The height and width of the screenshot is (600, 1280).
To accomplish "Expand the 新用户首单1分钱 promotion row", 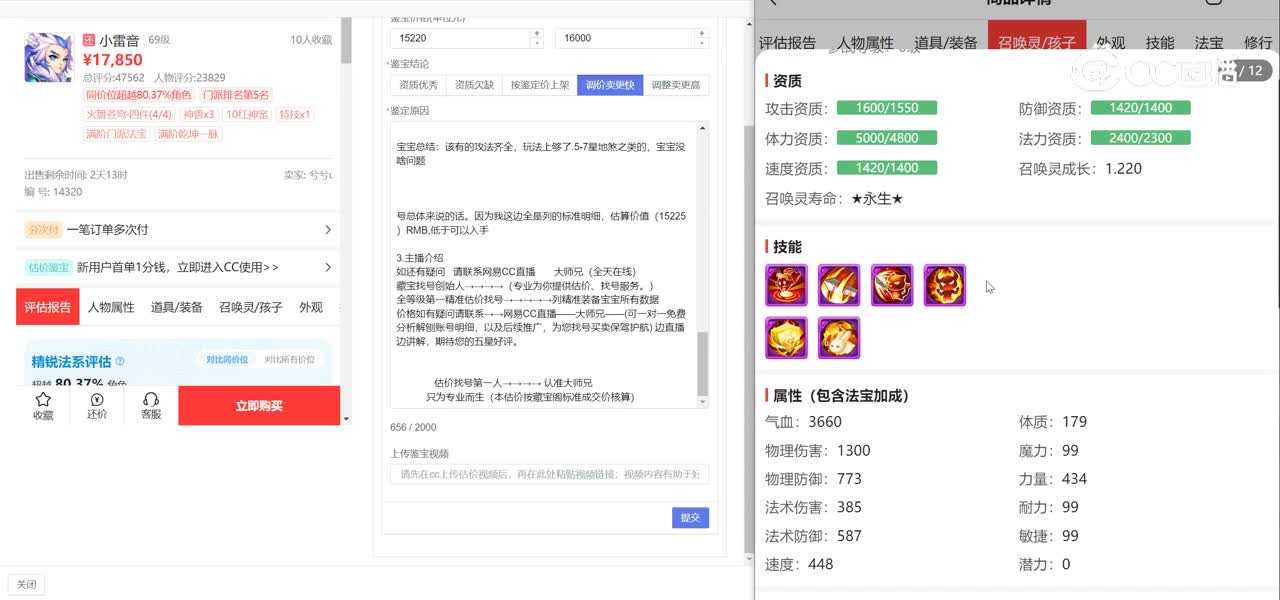I will click(328, 267).
